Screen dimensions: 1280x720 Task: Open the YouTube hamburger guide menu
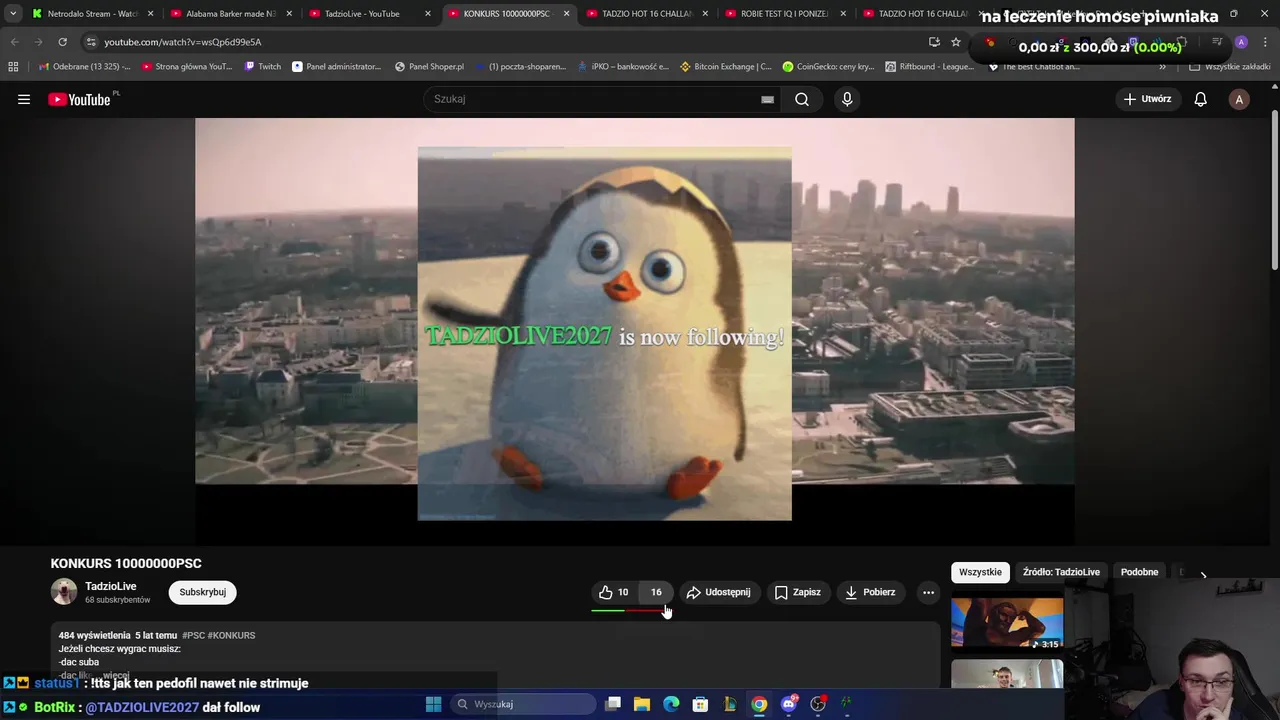[x=24, y=99]
